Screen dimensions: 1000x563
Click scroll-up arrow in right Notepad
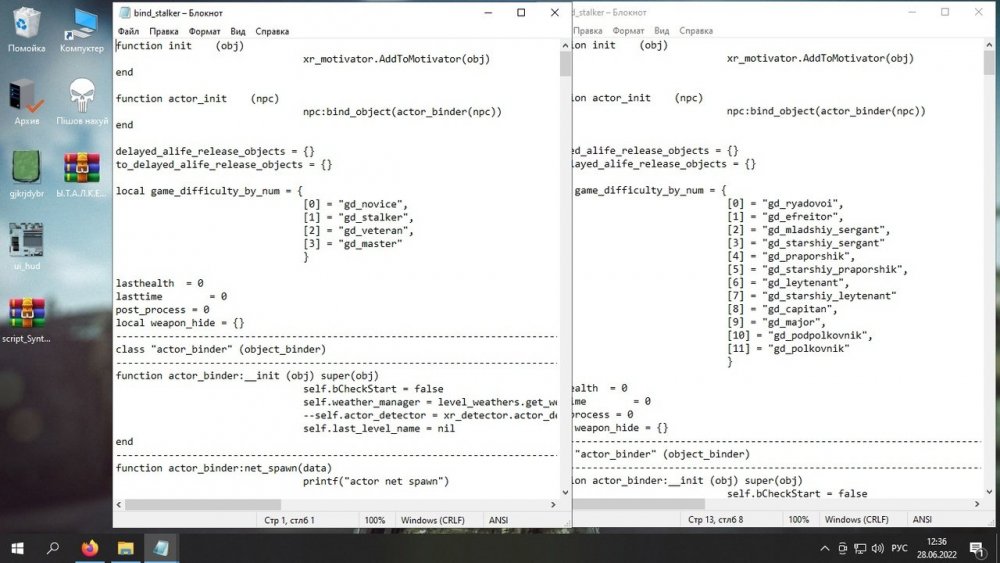pyautogui.click(x=989, y=45)
